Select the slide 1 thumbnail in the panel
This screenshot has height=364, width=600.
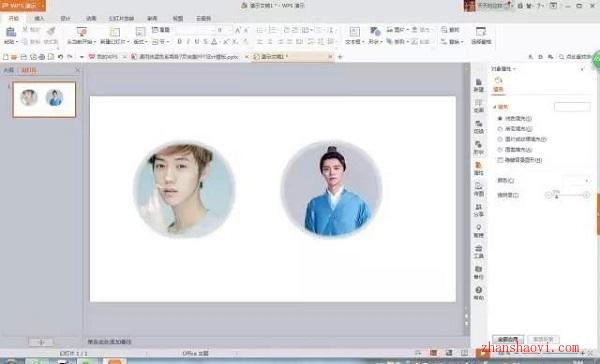(44, 99)
